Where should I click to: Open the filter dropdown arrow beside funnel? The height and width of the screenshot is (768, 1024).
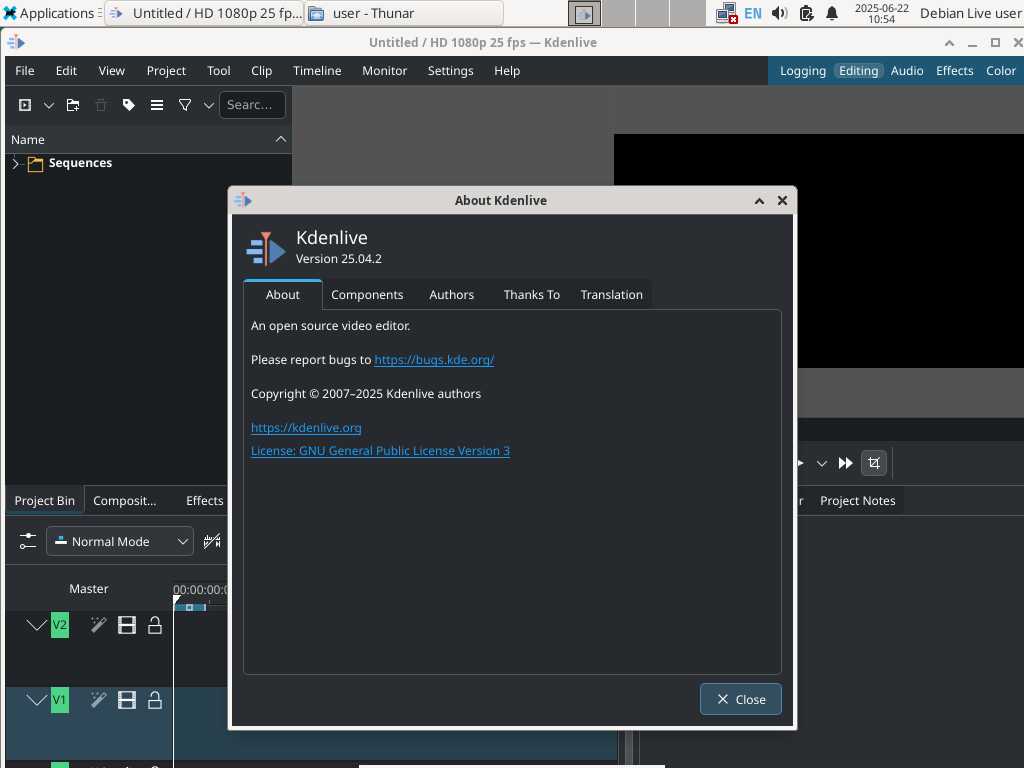coord(208,105)
